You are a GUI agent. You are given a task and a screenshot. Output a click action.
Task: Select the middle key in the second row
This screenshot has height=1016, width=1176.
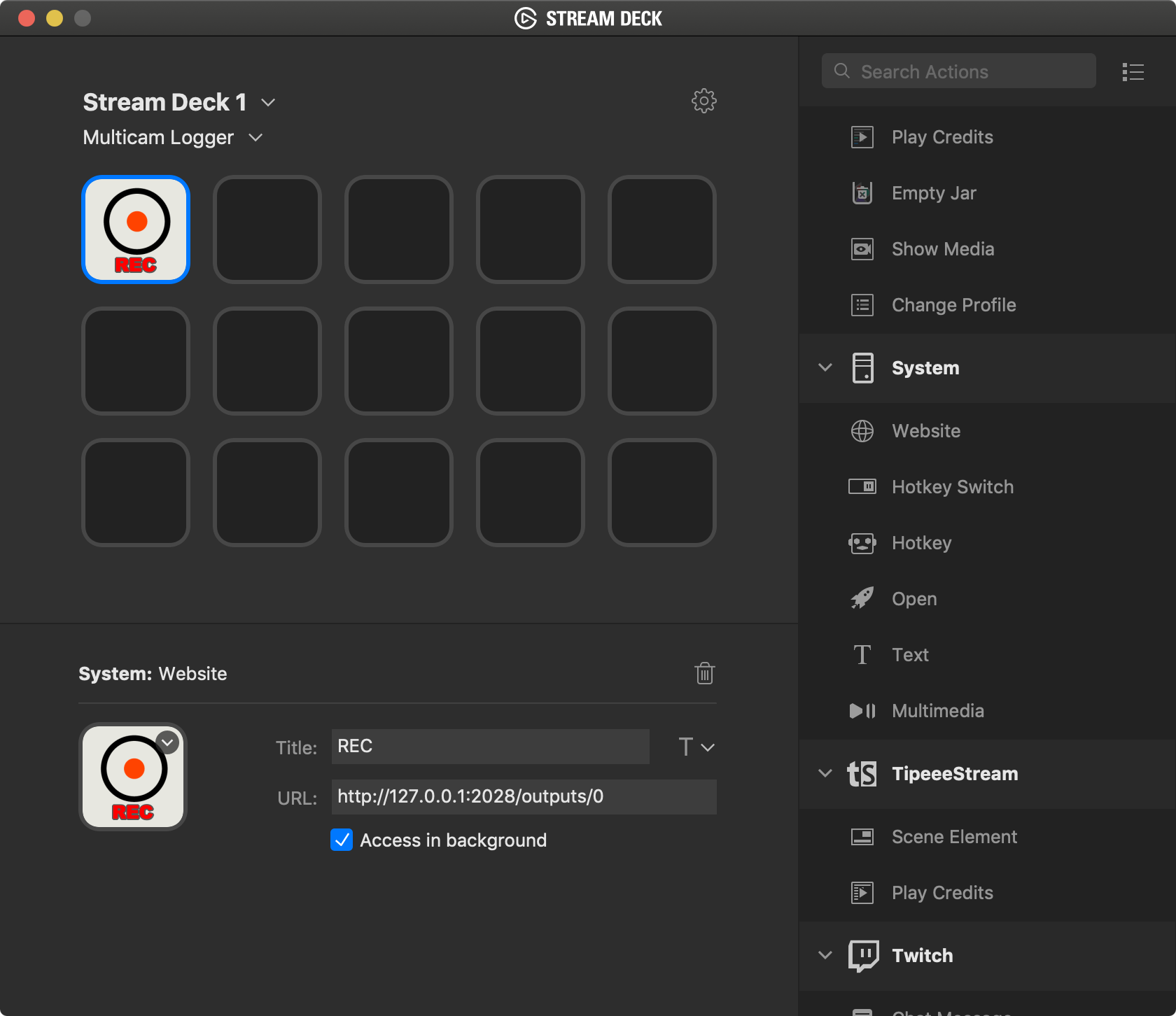(x=399, y=361)
